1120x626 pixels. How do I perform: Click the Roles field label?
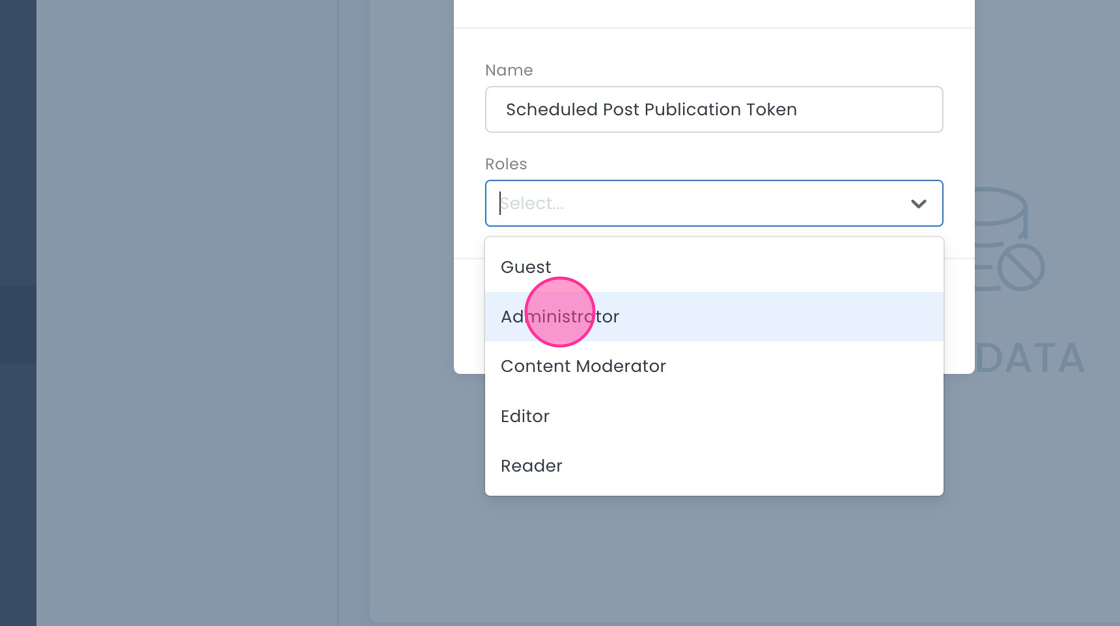506,164
